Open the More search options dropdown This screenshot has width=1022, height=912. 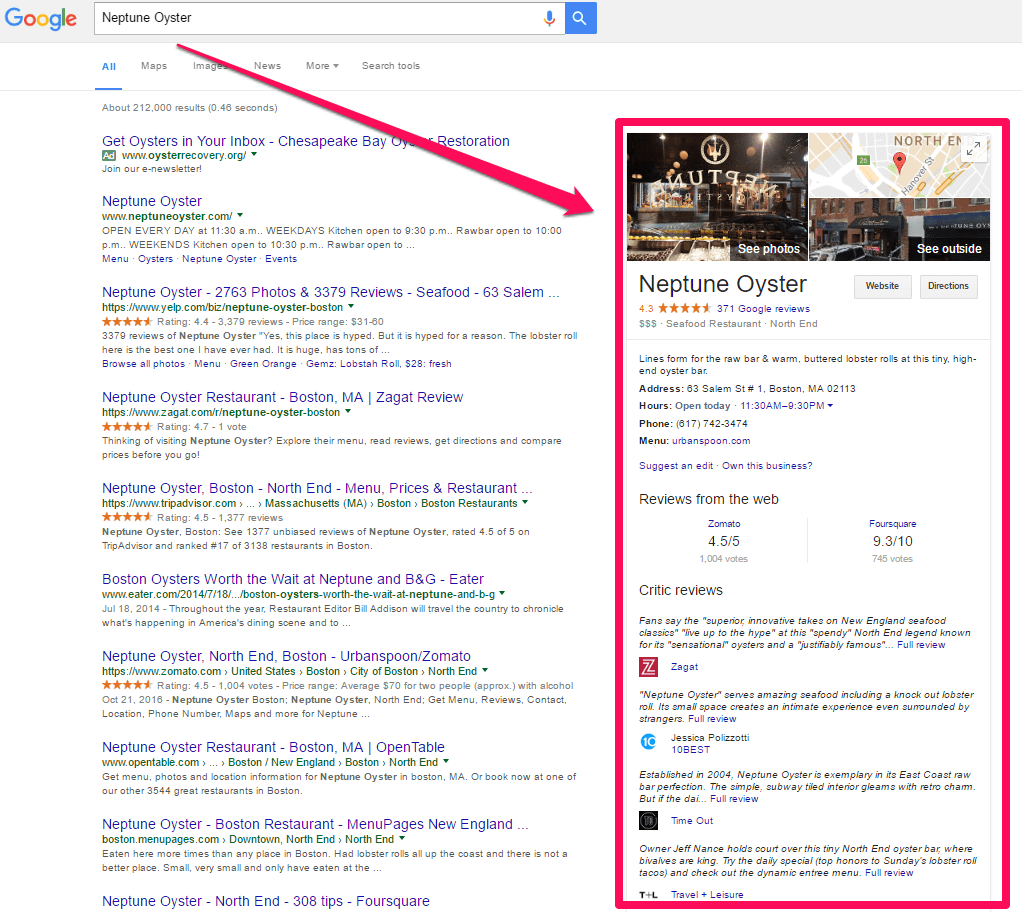(x=322, y=66)
